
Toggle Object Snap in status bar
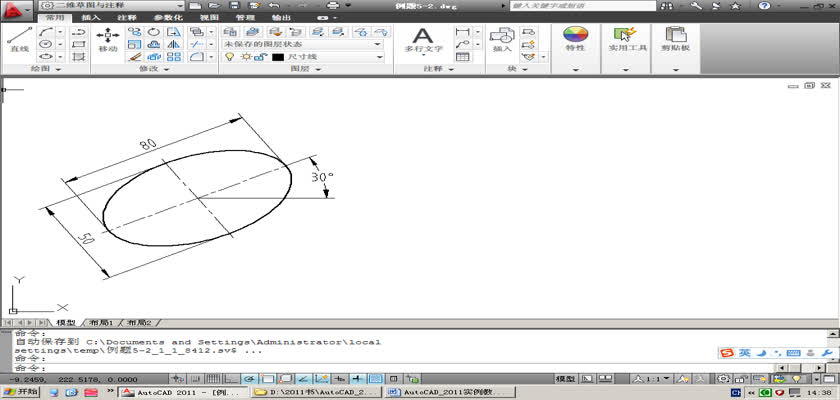[267, 379]
